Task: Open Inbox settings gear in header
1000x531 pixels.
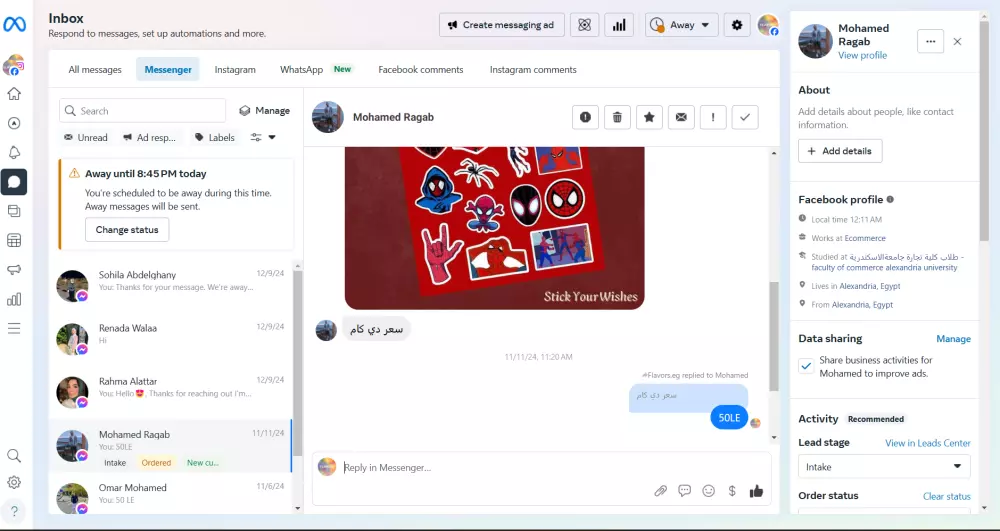Action: pos(737,25)
